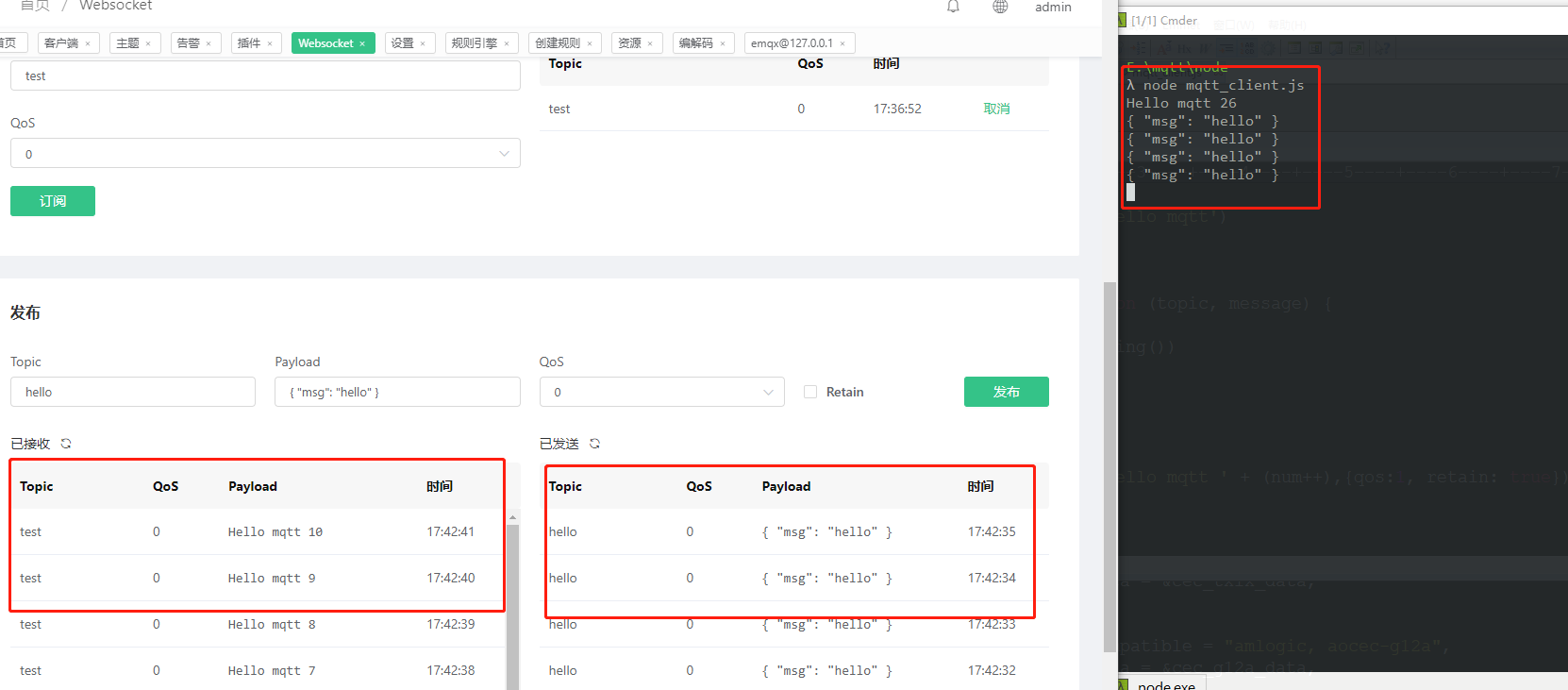
Task: Close the 设置 tab with its x
Action: point(423,43)
